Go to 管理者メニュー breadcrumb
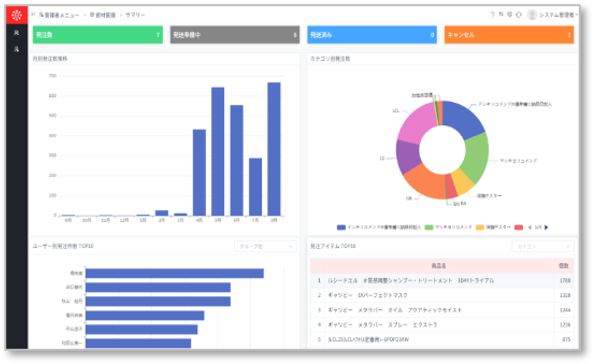The image size is (594, 364). tap(59, 15)
